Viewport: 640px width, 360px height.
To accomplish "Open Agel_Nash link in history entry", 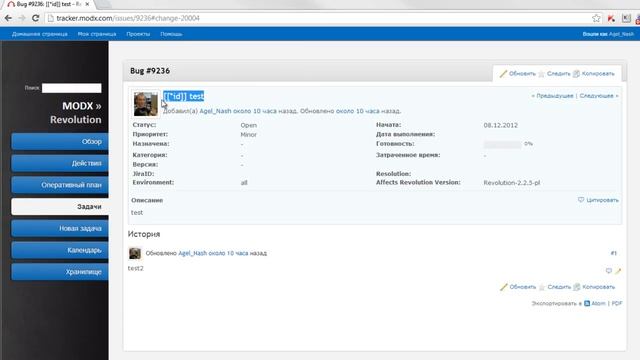I will coord(193,253).
